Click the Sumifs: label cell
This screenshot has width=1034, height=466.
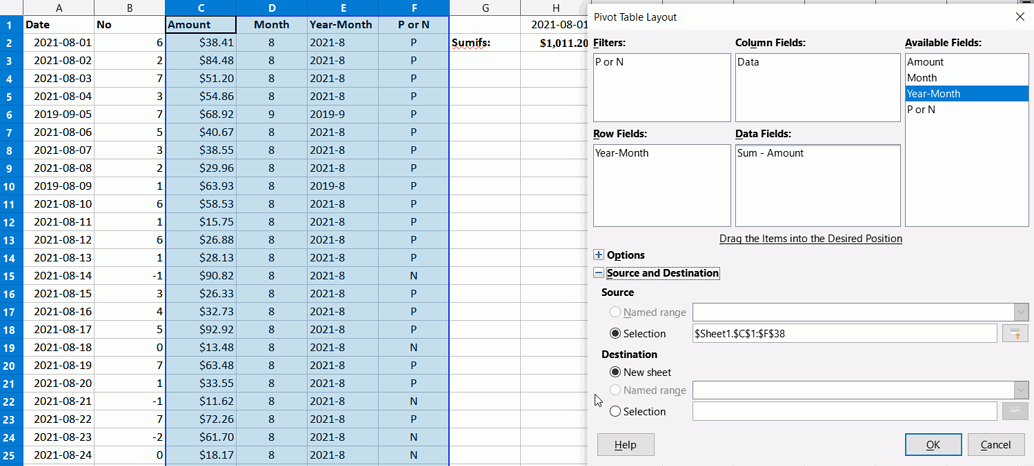pyautogui.click(x=485, y=43)
